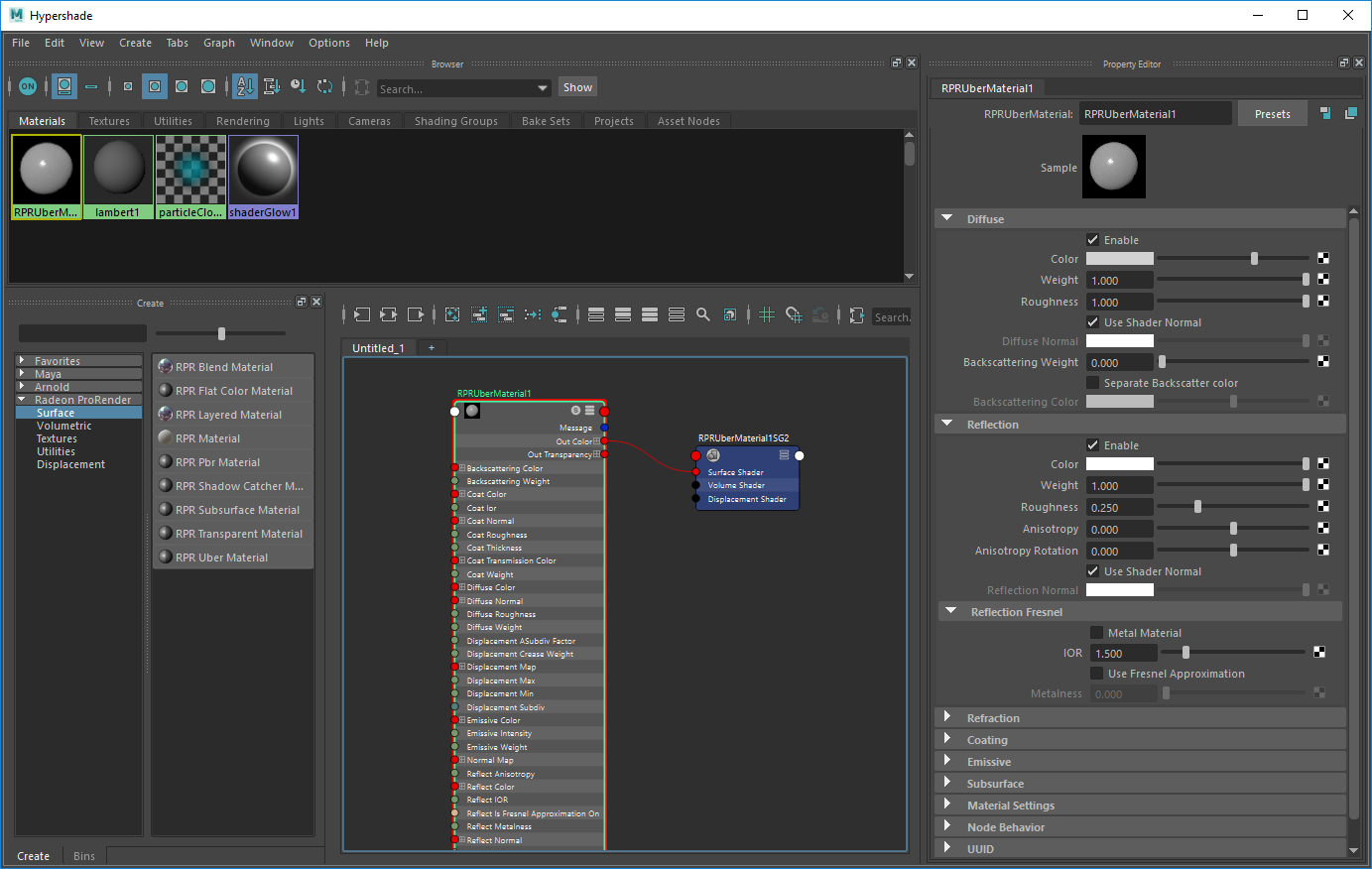Screen dimensions: 1372x869
Task: Choose extra large swatch size icon
Action: click(x=208, y=86)
